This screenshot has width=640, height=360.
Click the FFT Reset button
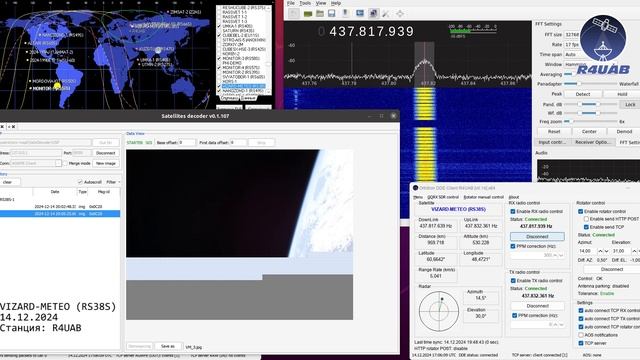[x=554, y=132]
